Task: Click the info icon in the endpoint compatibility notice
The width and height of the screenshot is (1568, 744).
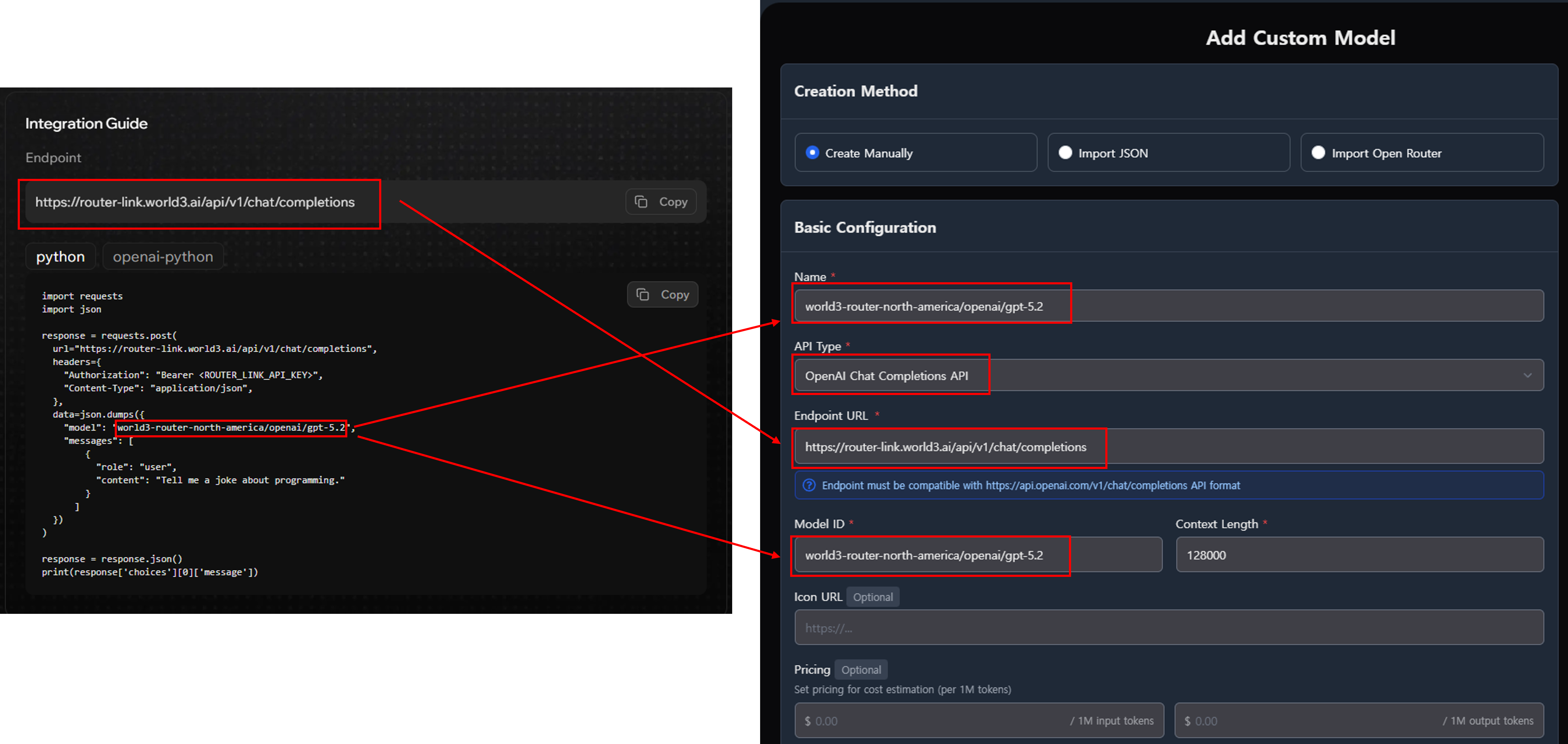Action: [x=808, y=485]
